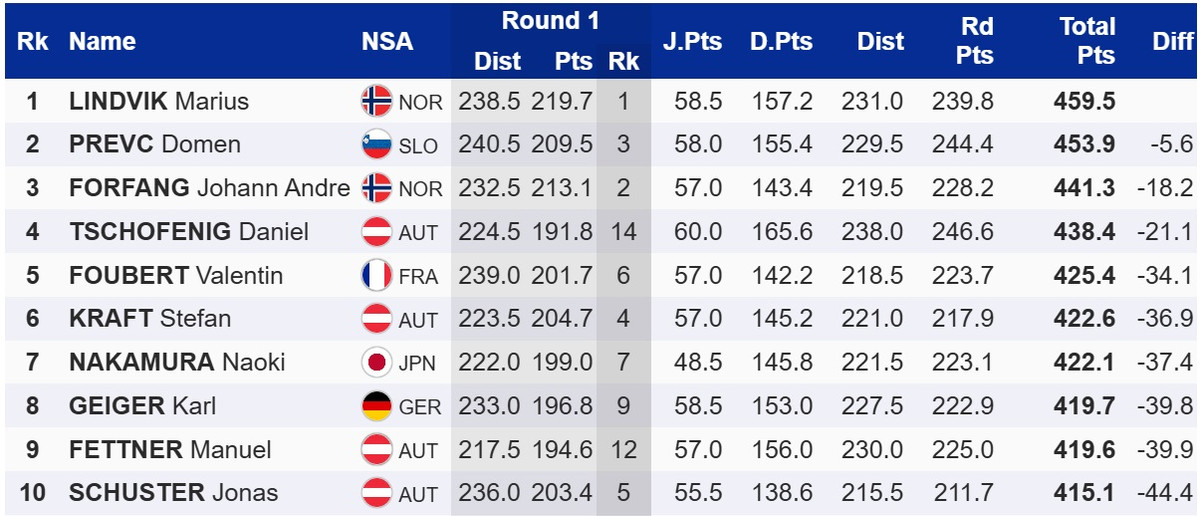Click the France flag in Foubert's row
1200x516 pixels.
376,275
